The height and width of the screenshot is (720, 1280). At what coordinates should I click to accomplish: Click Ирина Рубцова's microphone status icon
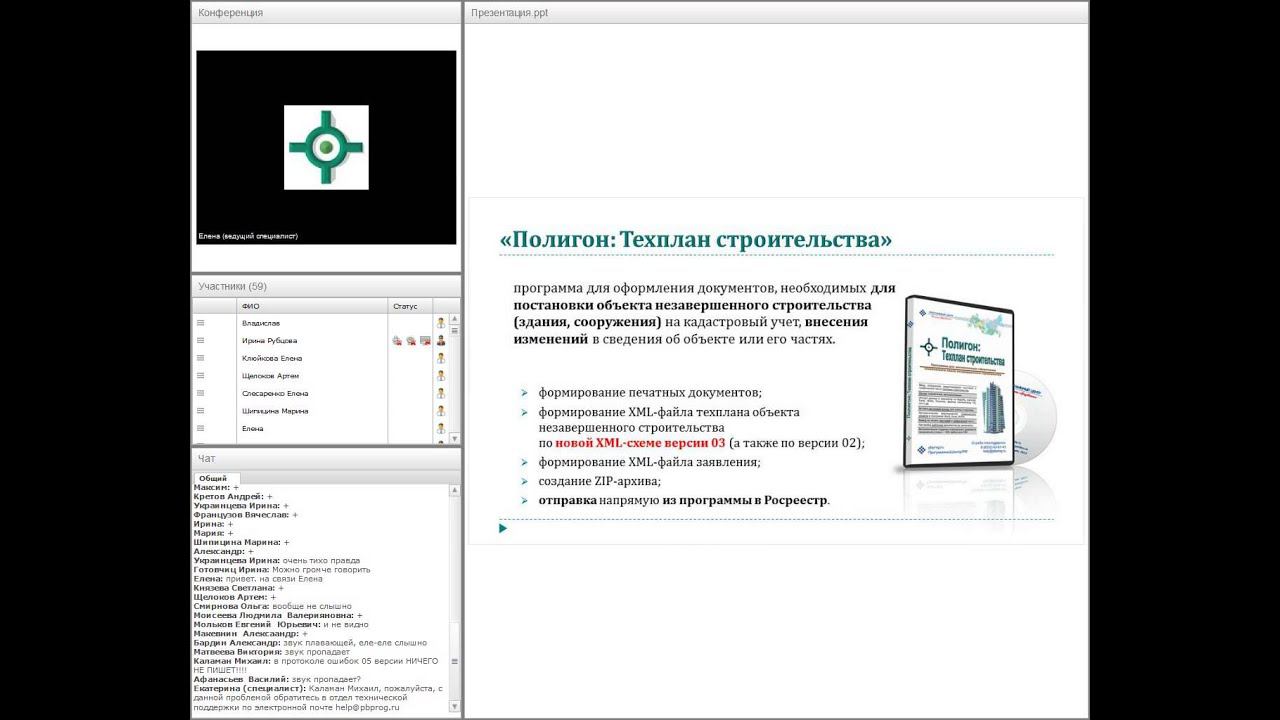click(x=397, y=340)
